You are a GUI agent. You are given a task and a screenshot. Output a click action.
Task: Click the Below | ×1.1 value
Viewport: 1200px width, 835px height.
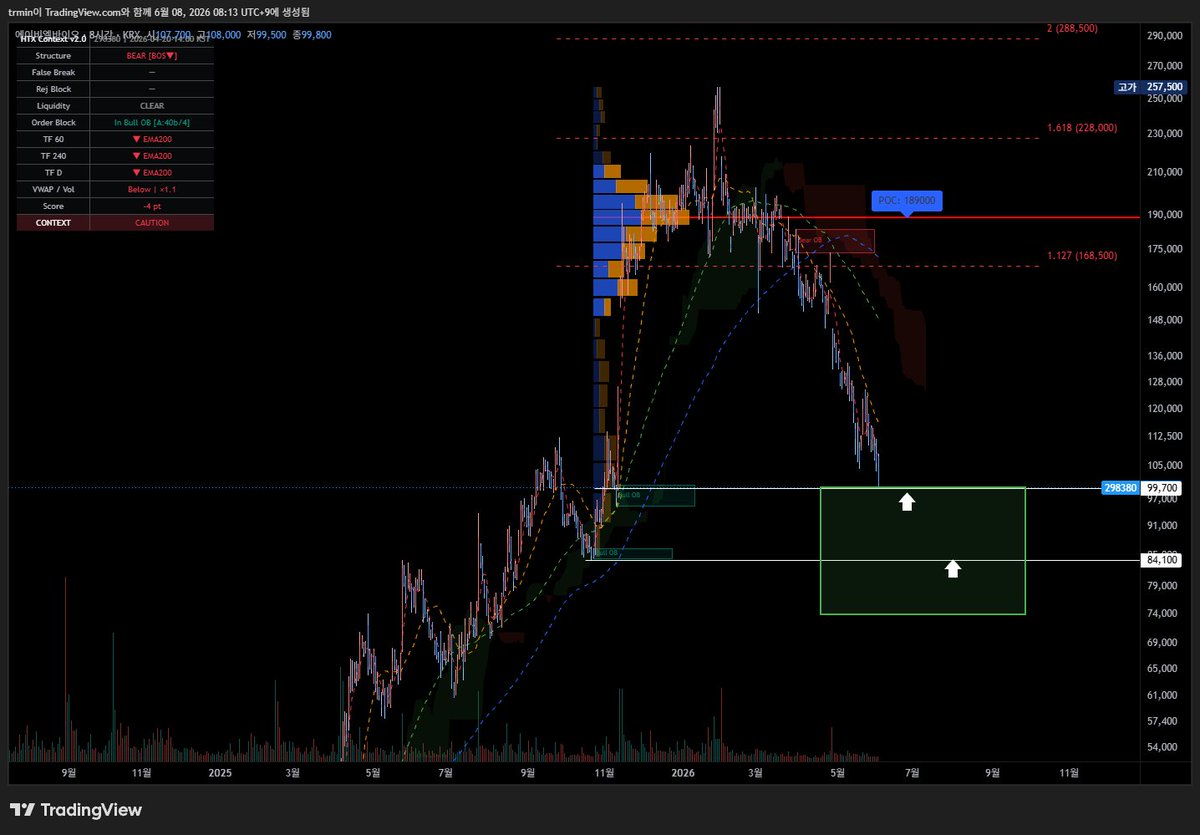[x=152, y=189]
